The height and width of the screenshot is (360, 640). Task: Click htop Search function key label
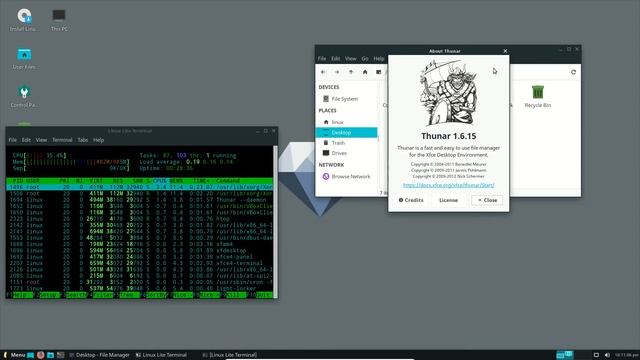point(76,295)
